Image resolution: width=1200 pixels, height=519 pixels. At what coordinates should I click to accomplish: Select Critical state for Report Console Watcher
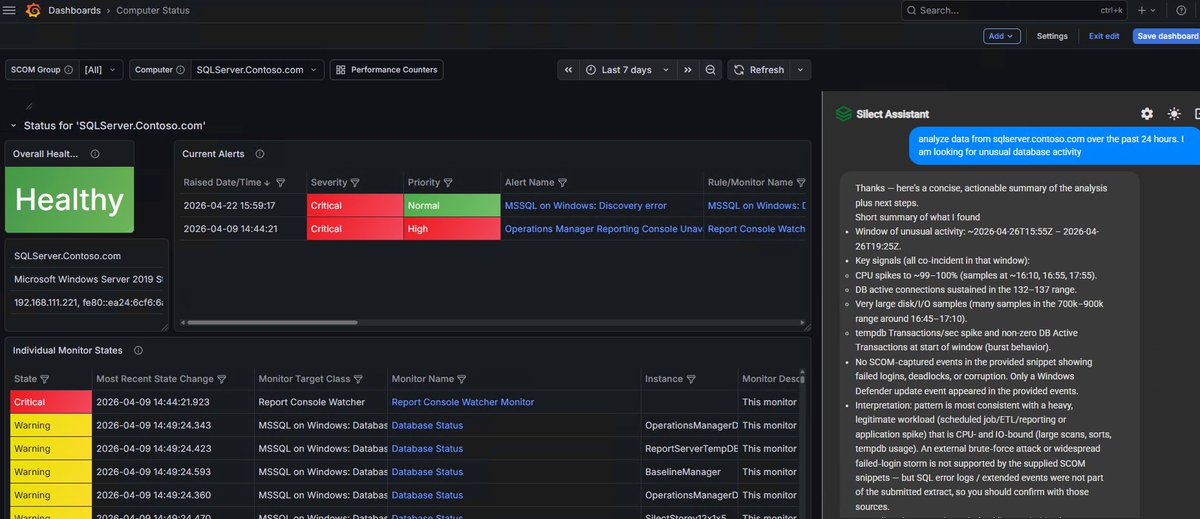49,402
